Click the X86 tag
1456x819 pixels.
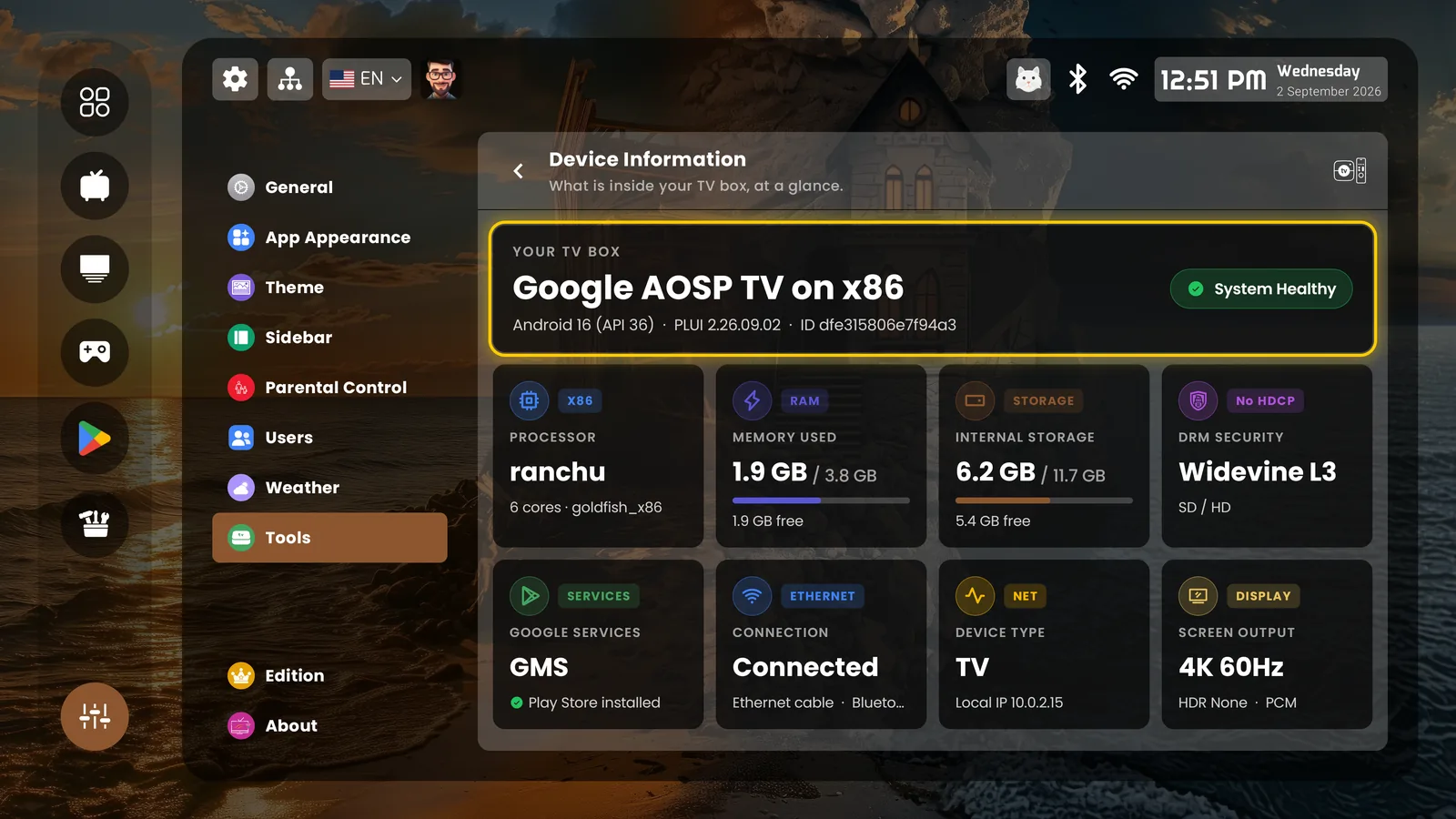[580, 401]
